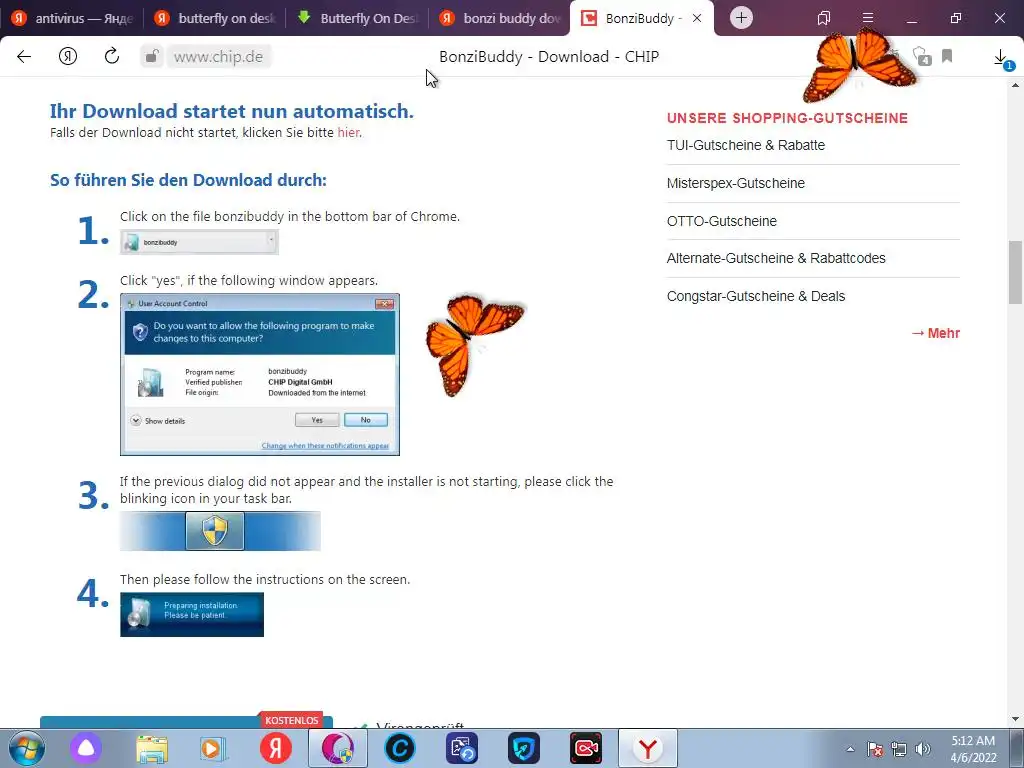Click the bonzibuddy download bar thumbnail
The image size is (1024, 768).
(199, 242)
